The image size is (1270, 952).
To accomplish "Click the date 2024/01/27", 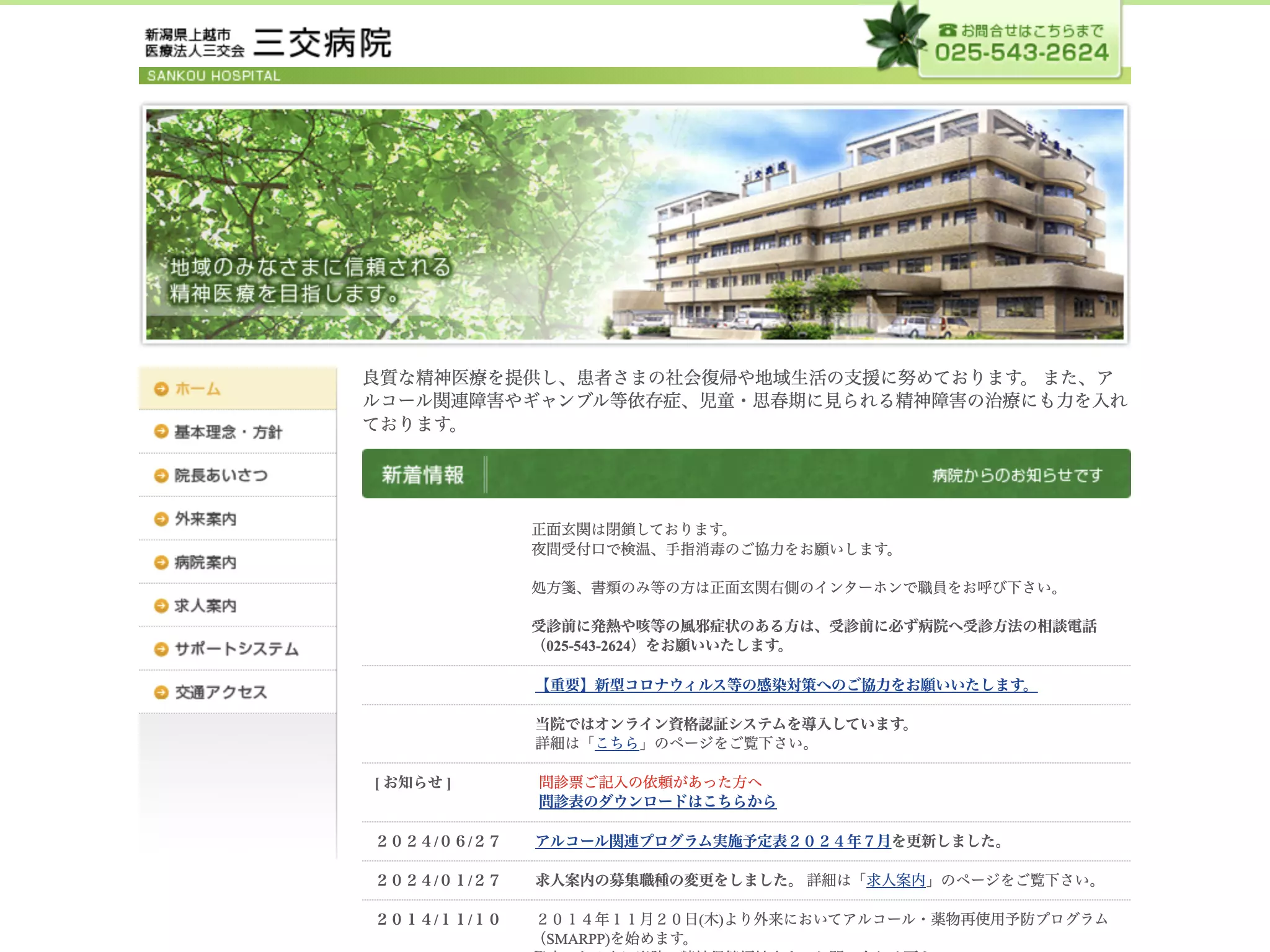I will (439, 880).
